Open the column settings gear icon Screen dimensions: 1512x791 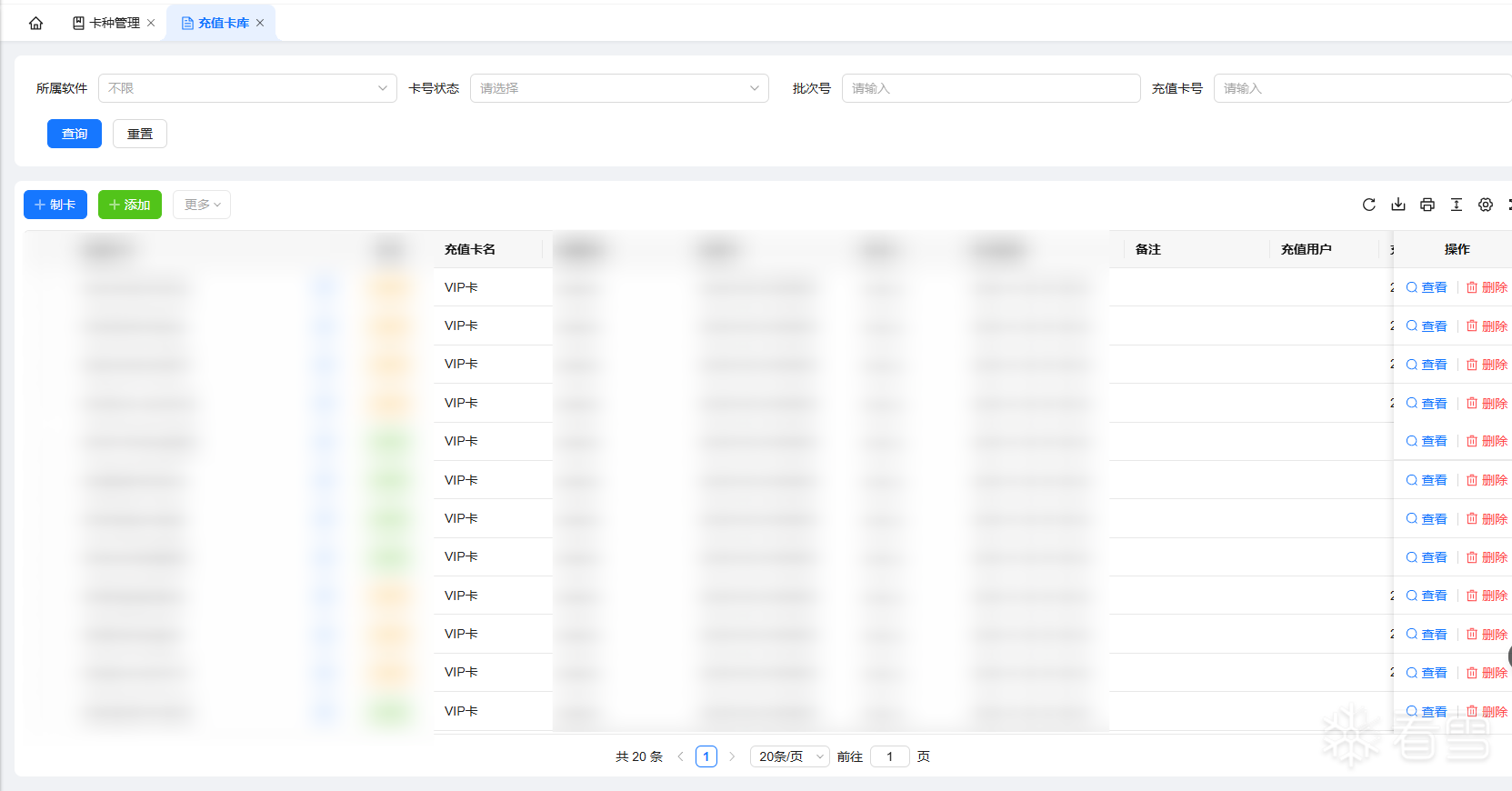(1486, 205)
